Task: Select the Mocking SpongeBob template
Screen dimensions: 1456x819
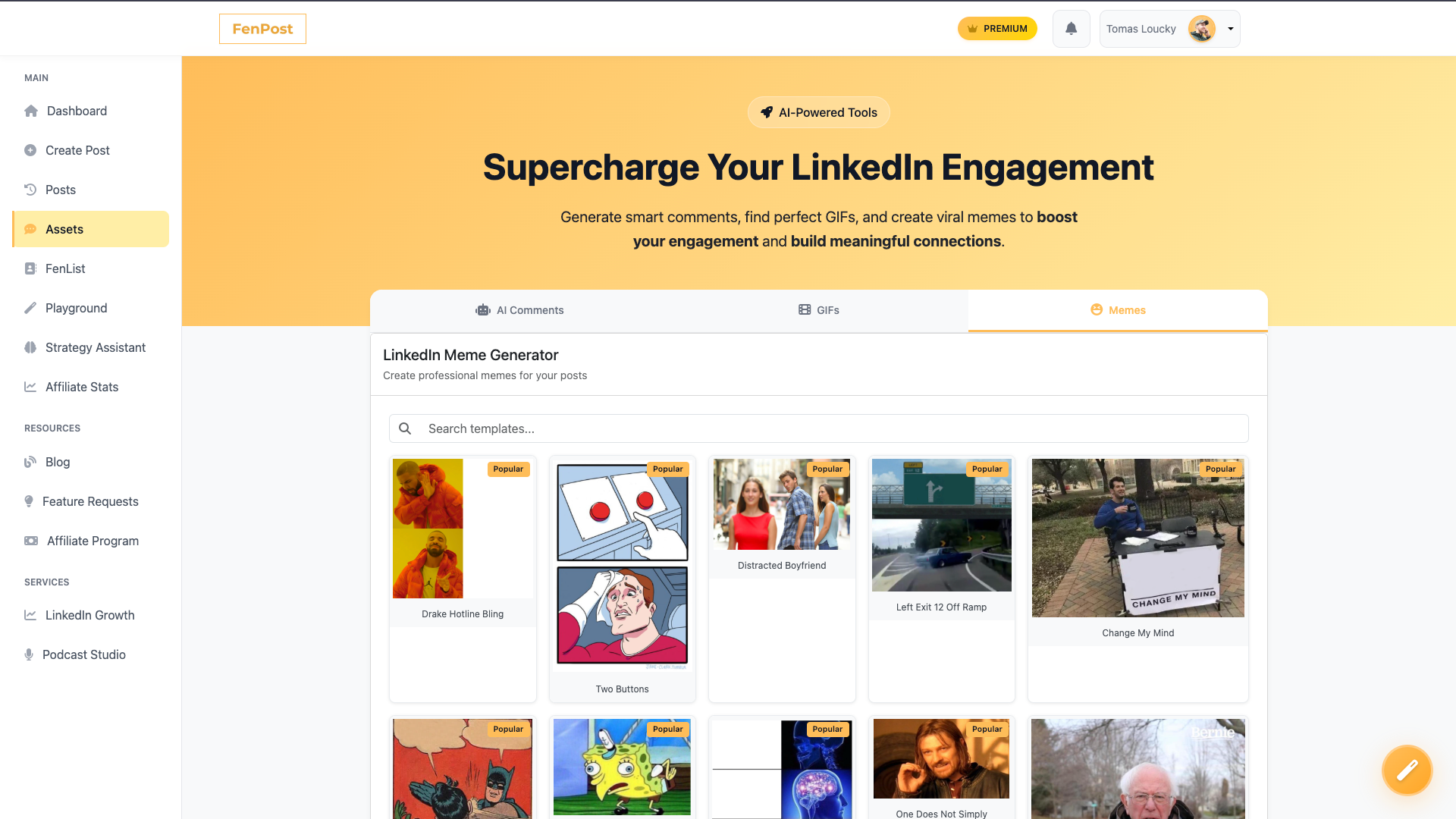Action: click(622, 767)
